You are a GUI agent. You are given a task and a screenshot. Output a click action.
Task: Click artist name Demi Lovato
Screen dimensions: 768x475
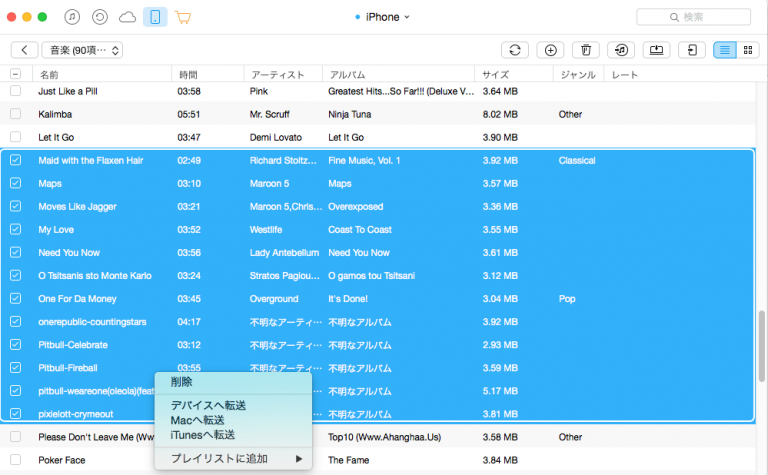point(276,137)
